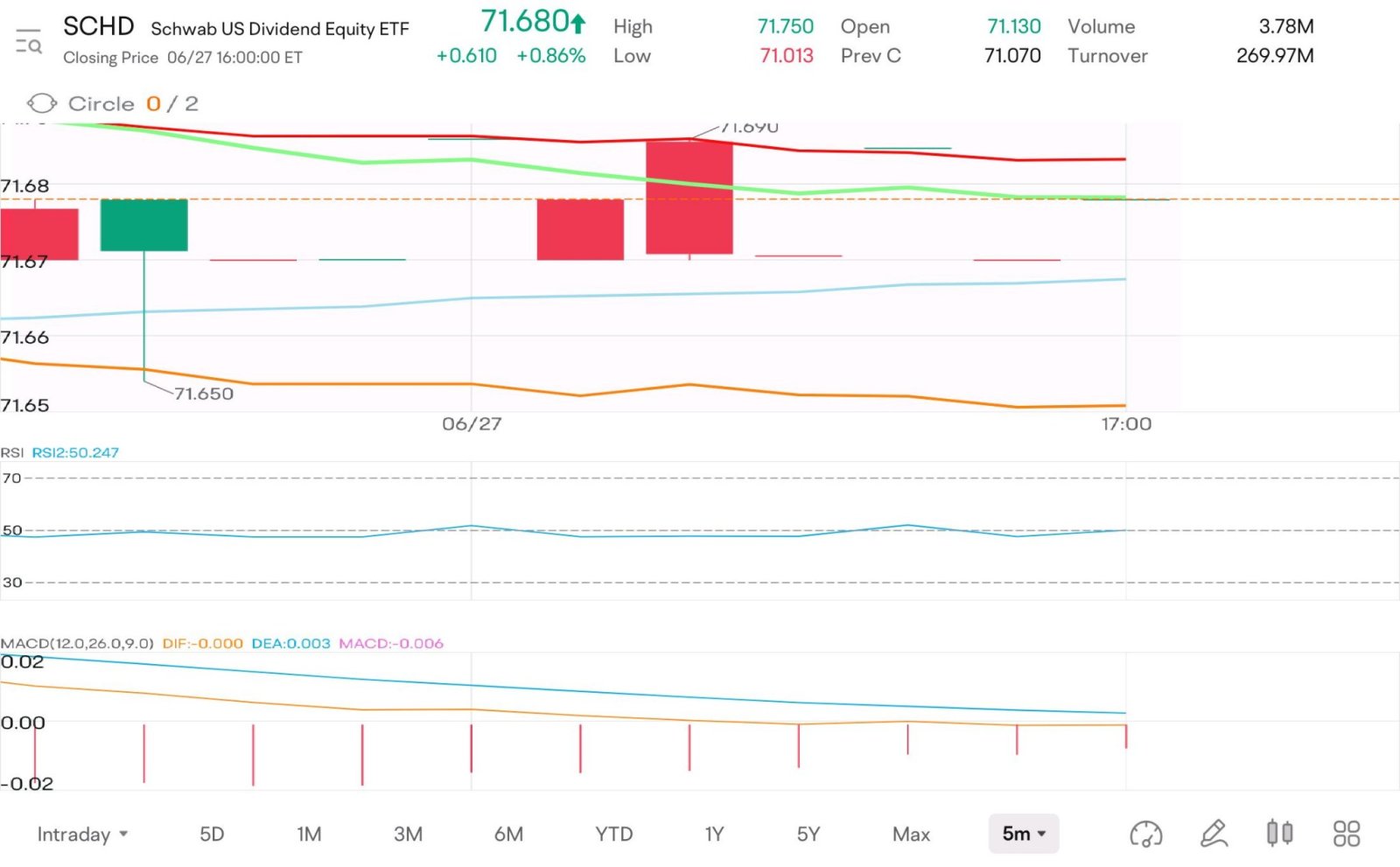
Task: Click the Prev C value 71.070
Action: tap(1012, 56)
